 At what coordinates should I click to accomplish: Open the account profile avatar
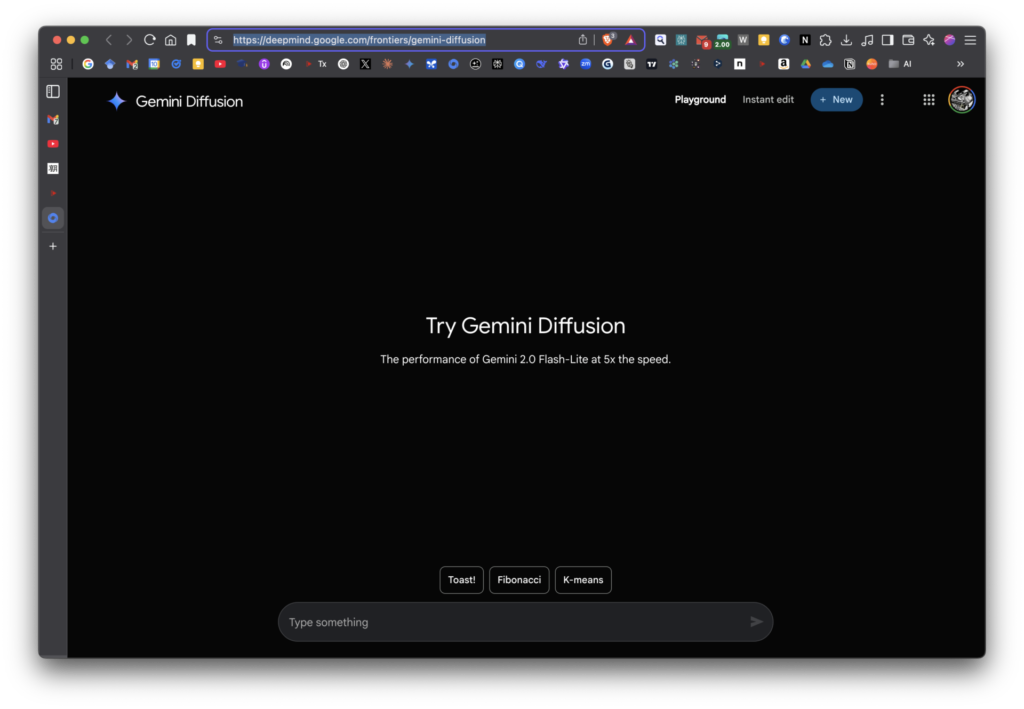click(x=961, y=100)
